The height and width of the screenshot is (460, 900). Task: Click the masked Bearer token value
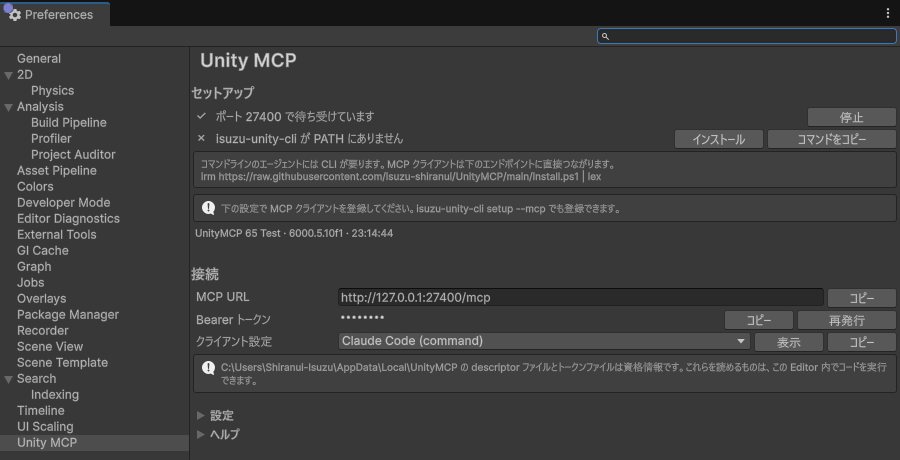tap(362, 318)
